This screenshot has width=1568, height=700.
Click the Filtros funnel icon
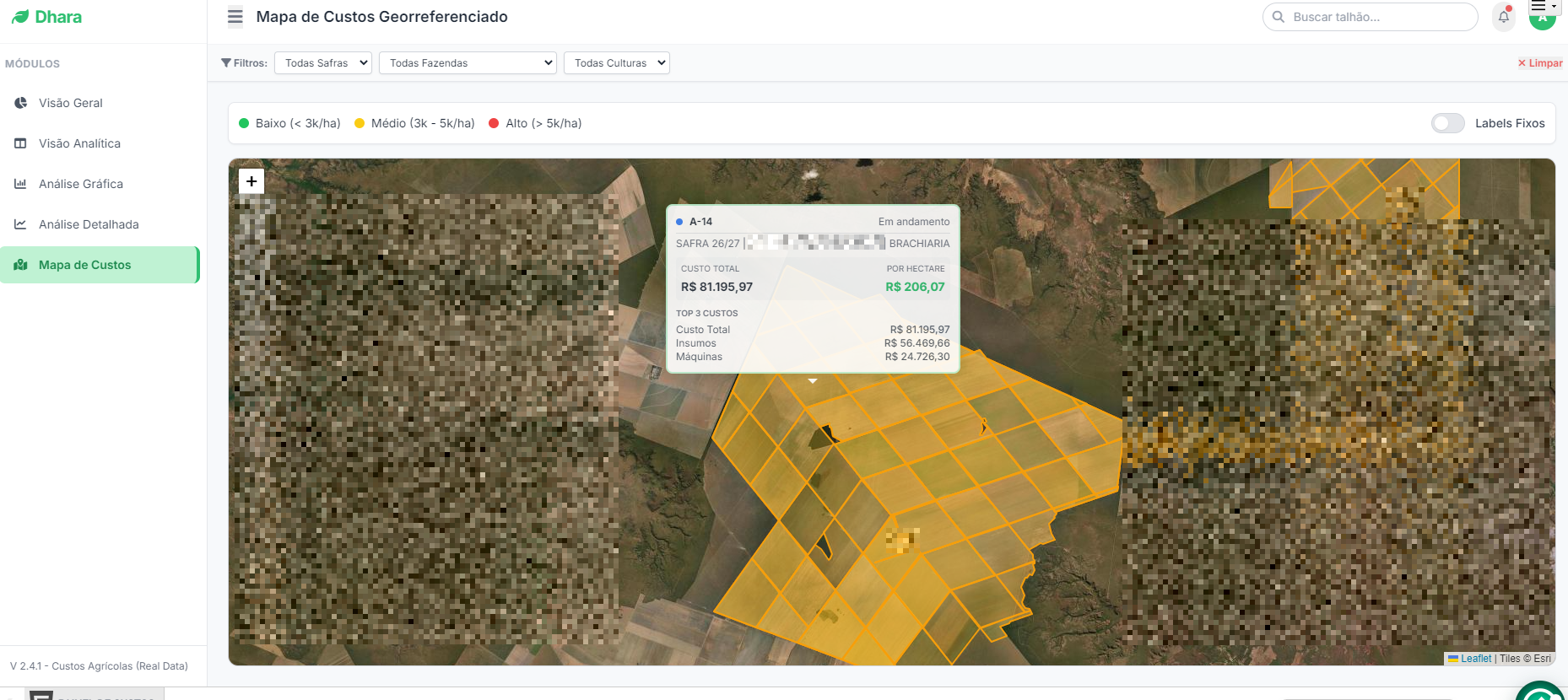226,63
